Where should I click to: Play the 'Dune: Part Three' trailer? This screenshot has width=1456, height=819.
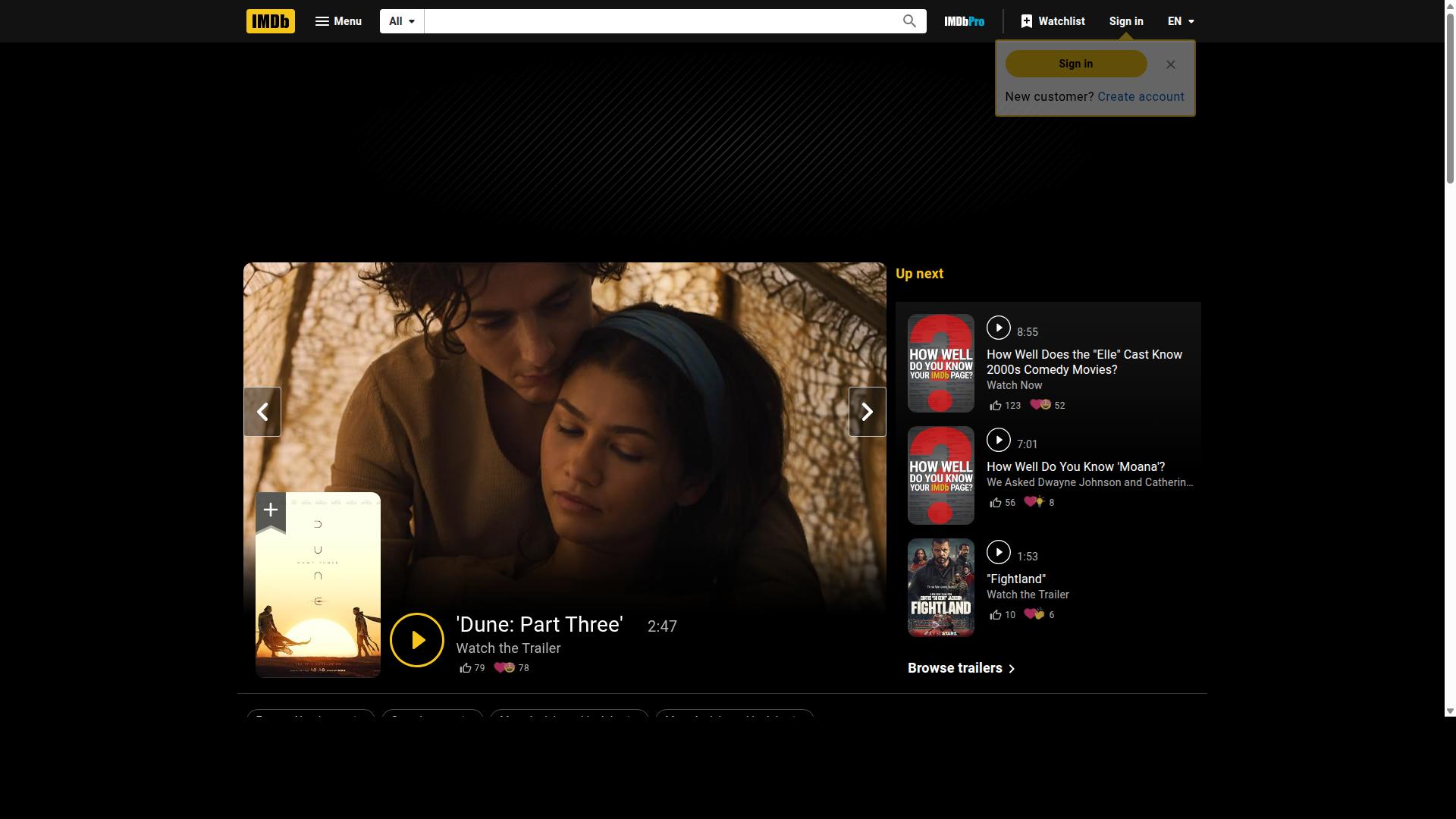point(417,640)
